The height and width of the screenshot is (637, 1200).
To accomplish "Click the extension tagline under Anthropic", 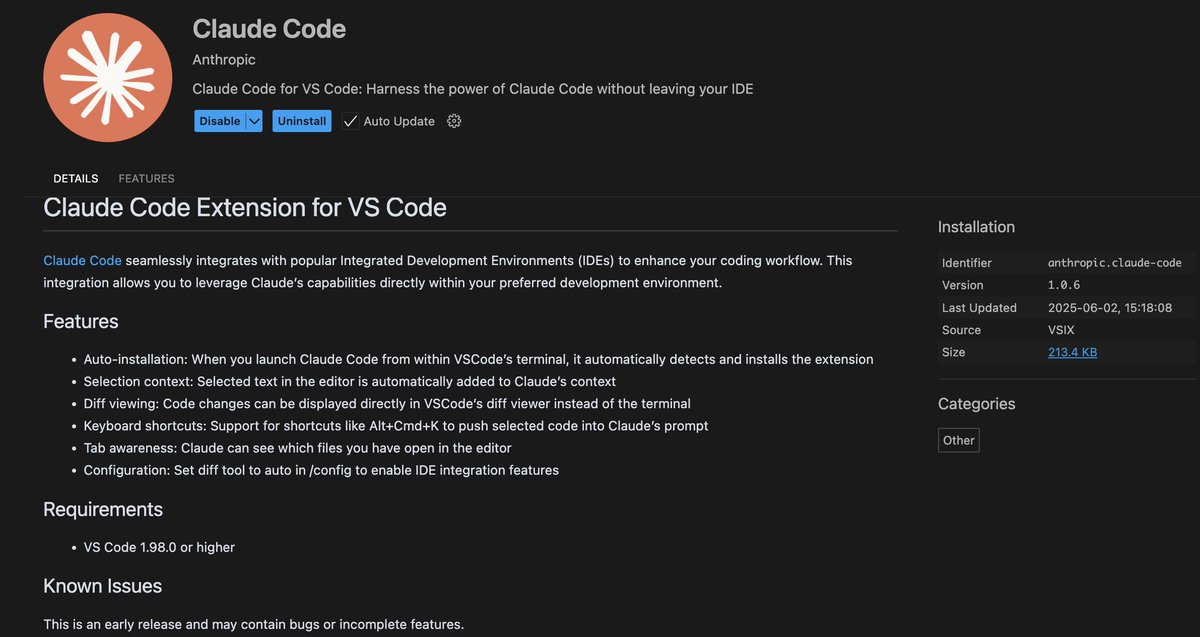I will [x=473, y=89].
